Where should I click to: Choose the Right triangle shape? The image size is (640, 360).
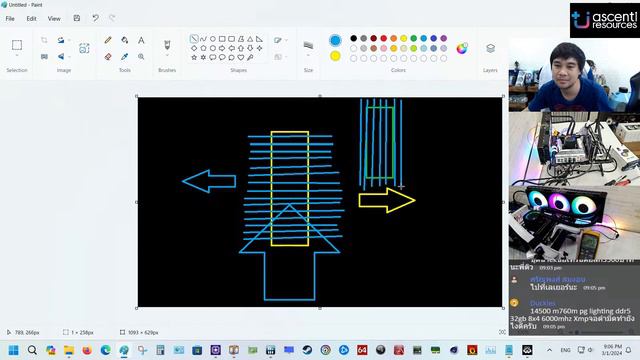[260, 39]
